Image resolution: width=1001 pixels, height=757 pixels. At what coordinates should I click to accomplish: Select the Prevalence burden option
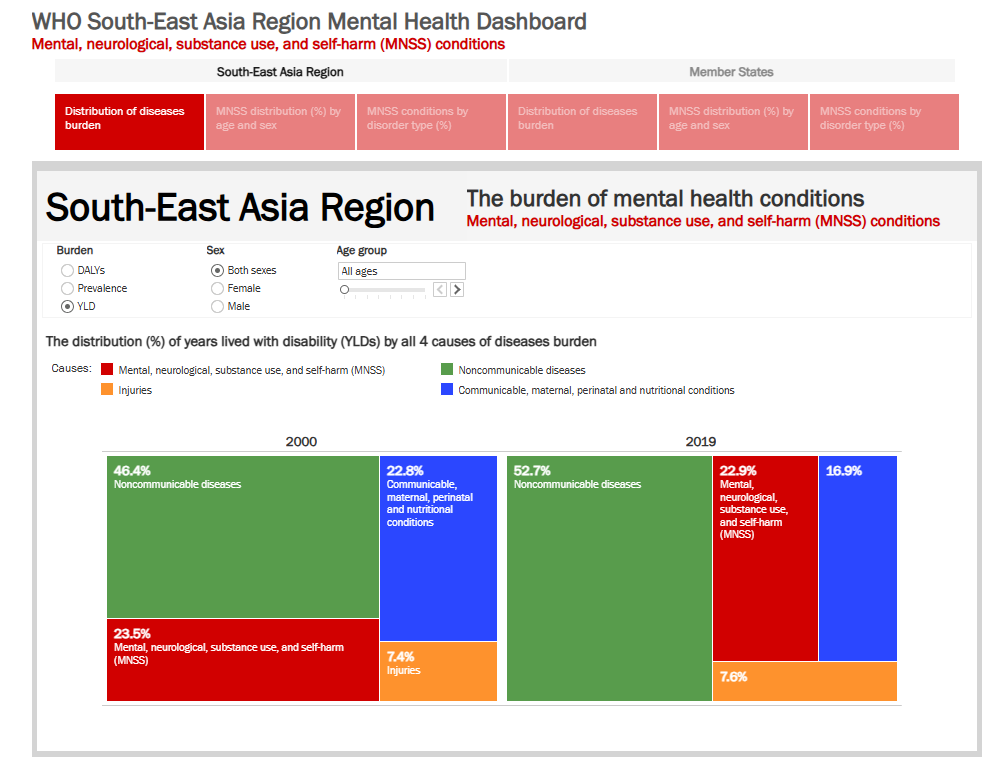click(x=67, y=289)
